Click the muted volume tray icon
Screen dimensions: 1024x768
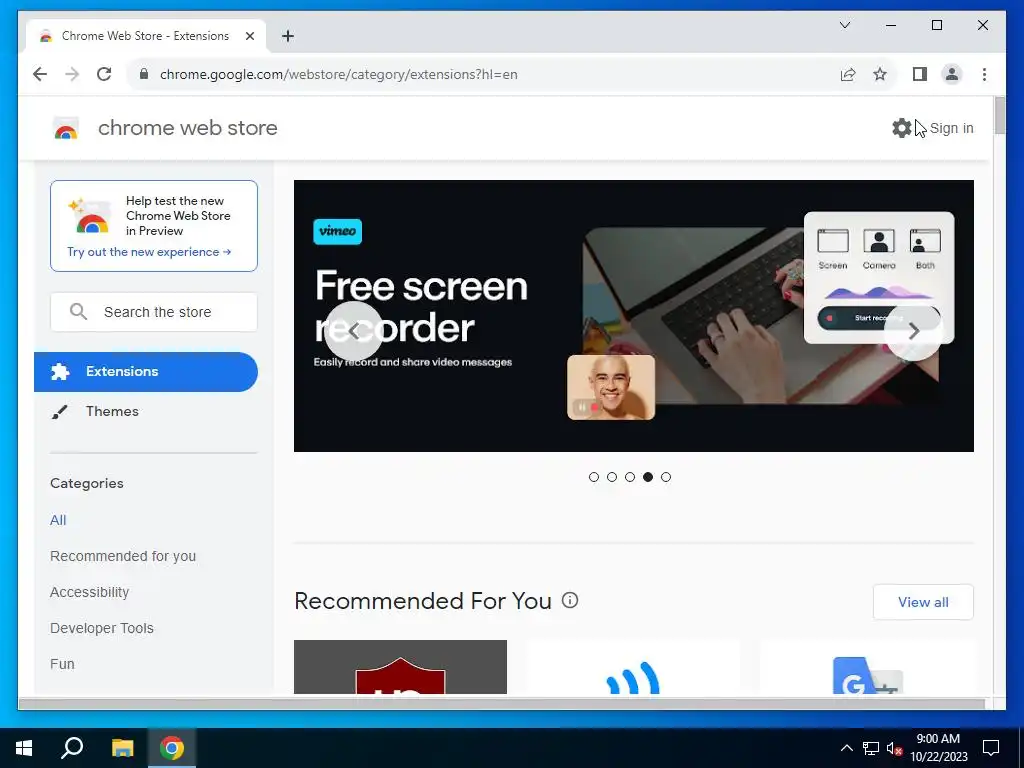pyautogui.click(x=894, y=748)
